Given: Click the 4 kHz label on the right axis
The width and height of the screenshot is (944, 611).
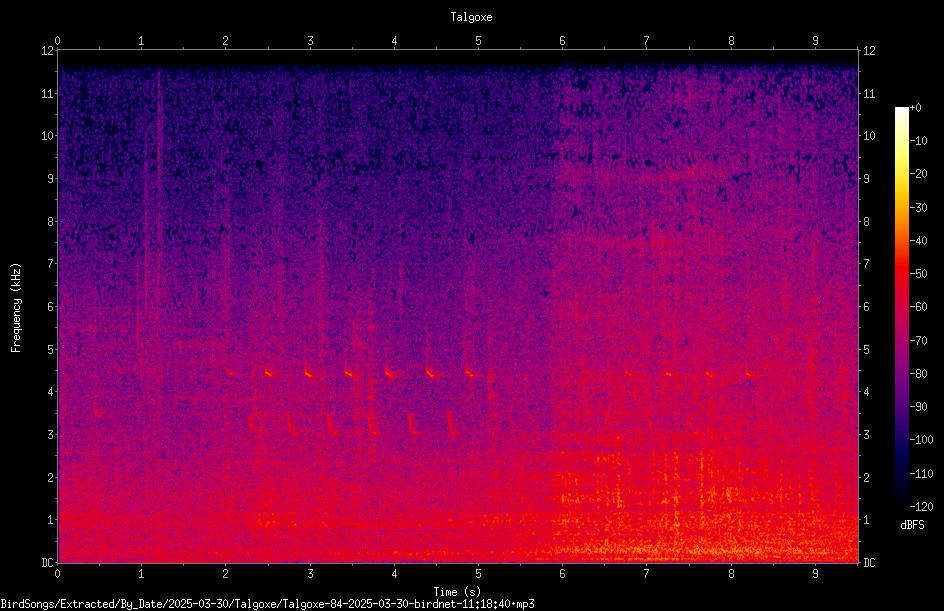Looking at the screenshot, I should click(x=866, y=392).
